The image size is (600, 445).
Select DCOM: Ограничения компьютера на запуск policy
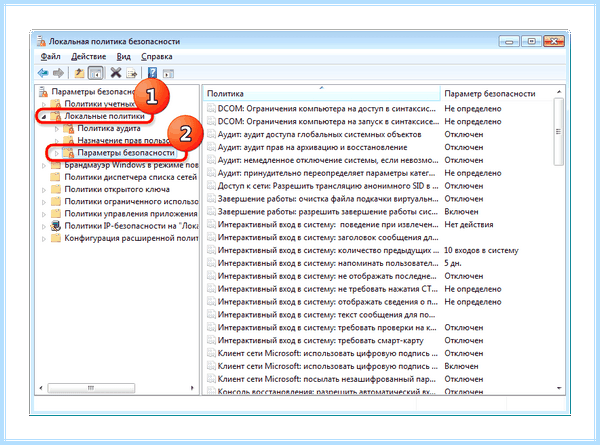328,121
